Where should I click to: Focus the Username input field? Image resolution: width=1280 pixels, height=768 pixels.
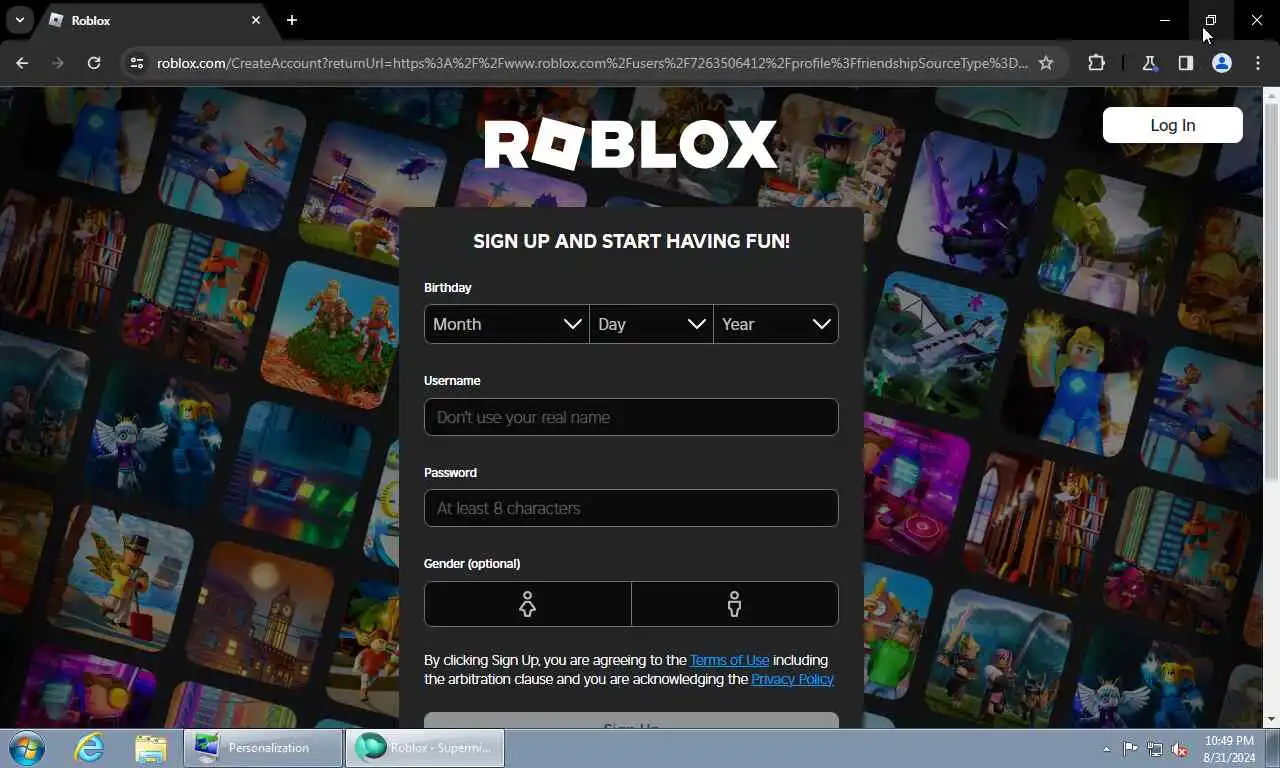point(631,417)
